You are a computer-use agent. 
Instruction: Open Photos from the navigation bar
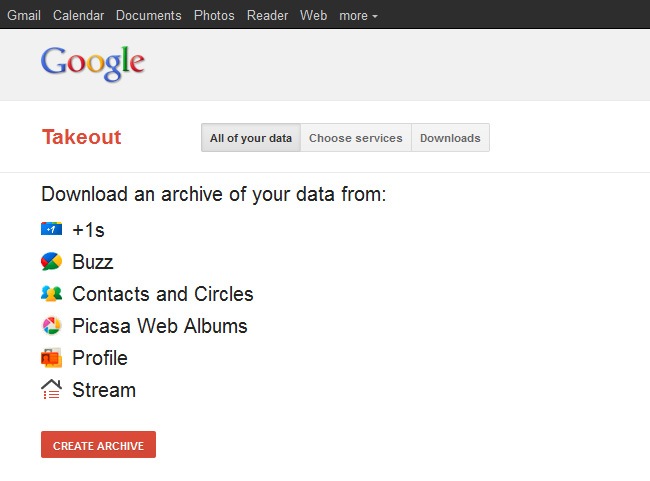[214, 15]
